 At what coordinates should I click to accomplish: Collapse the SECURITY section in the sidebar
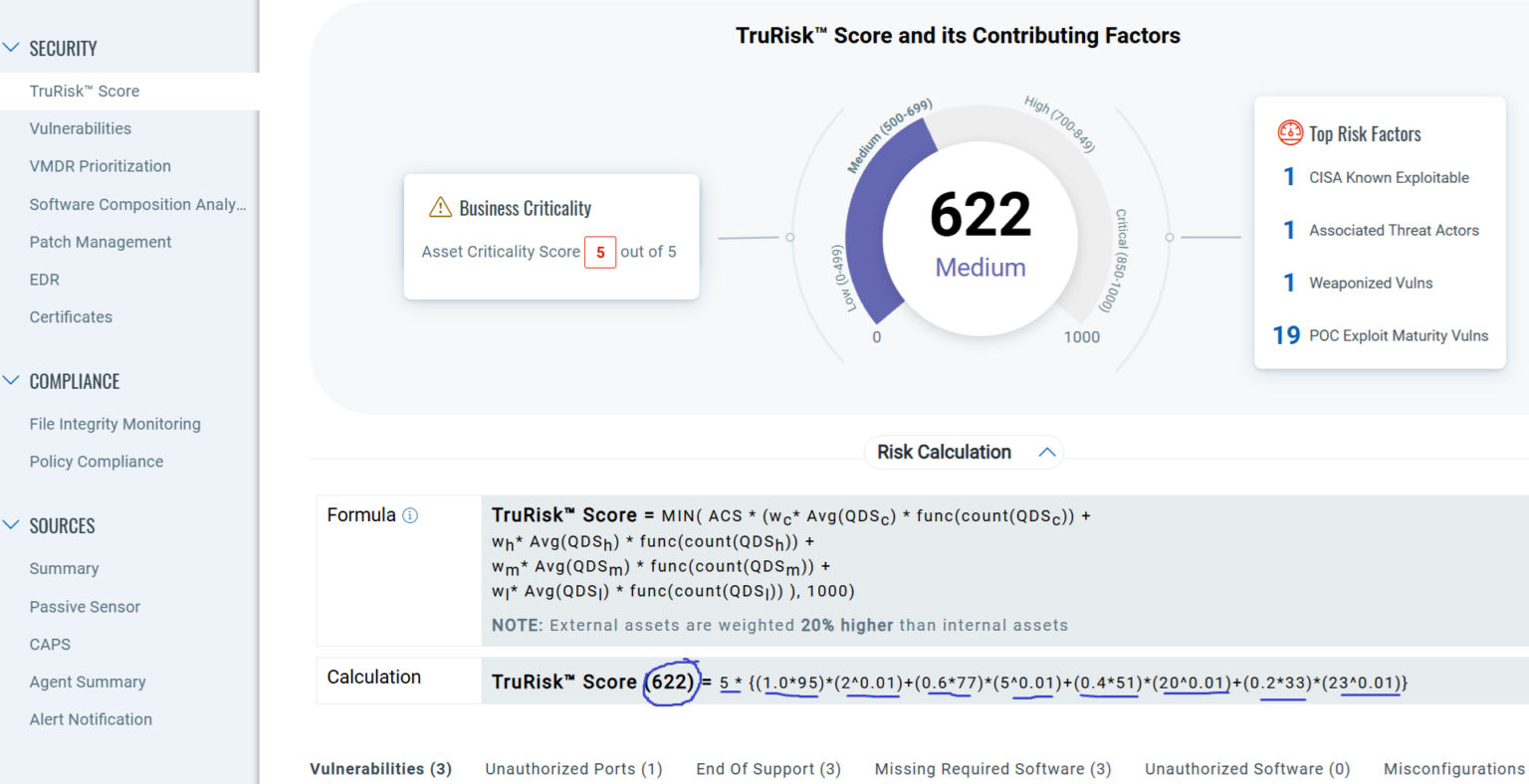tap(11, 47)
